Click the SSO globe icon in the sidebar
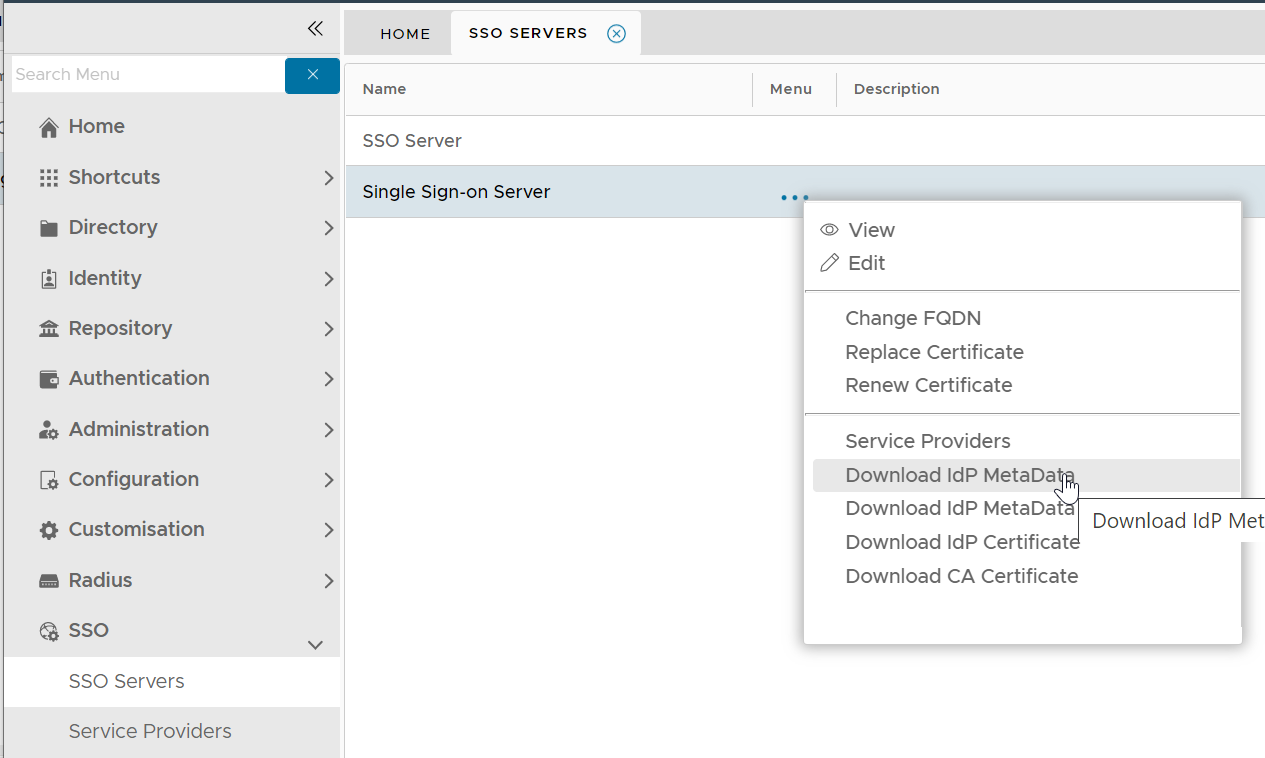Screen dimensions: 1265x758 coord(48,631)
